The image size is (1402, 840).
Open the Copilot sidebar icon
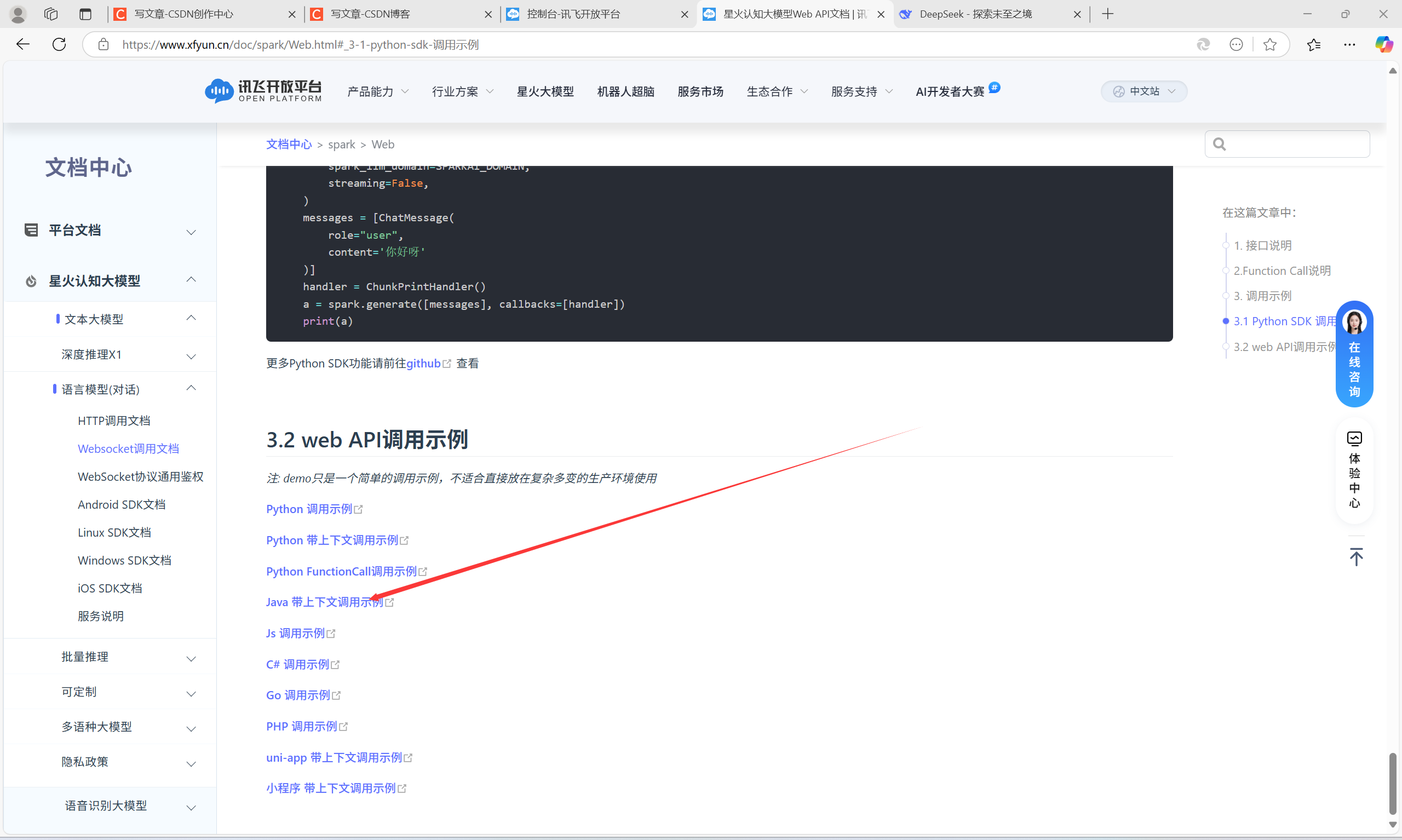(x=1383, y=44)
